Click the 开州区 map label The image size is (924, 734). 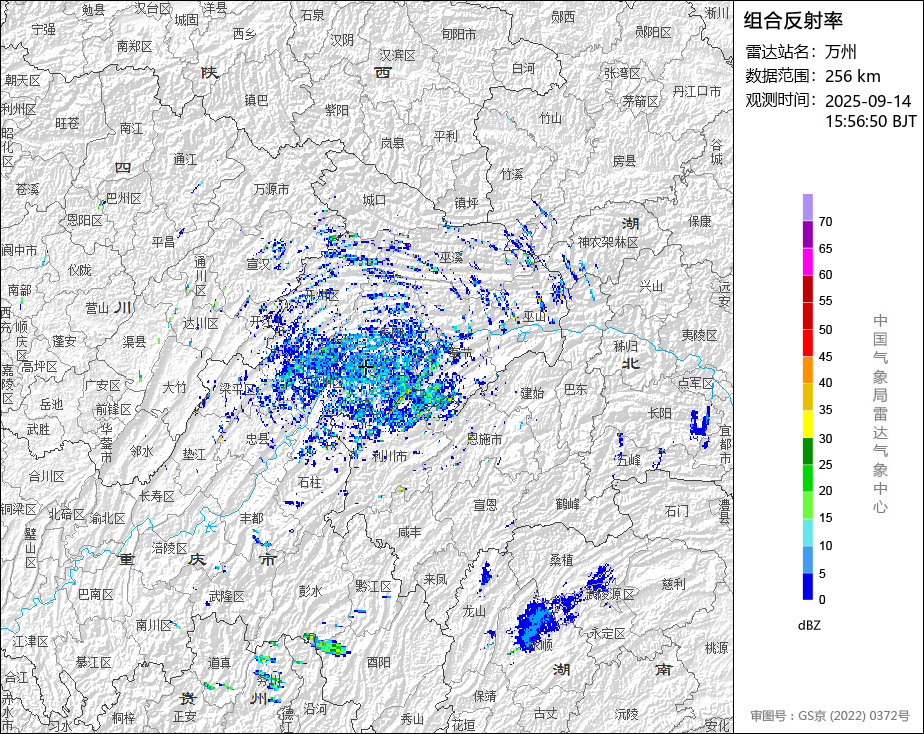321,295
